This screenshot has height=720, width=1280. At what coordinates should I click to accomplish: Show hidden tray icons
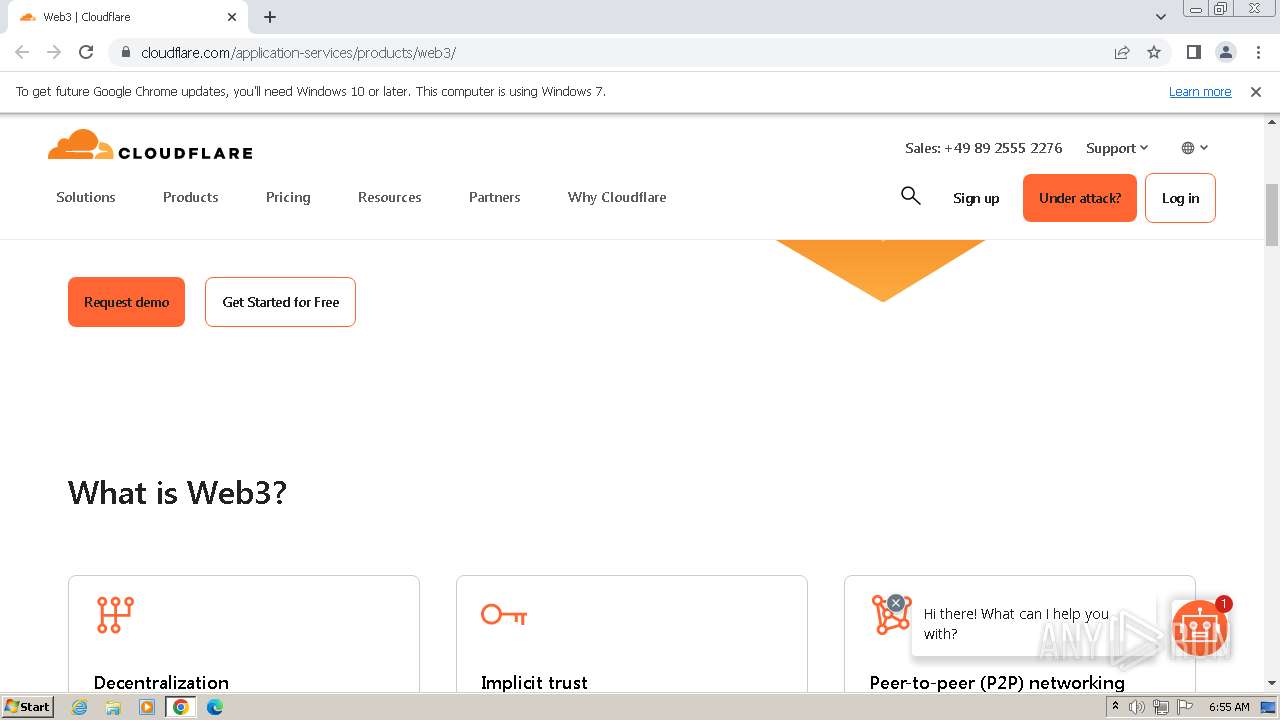1115,707
